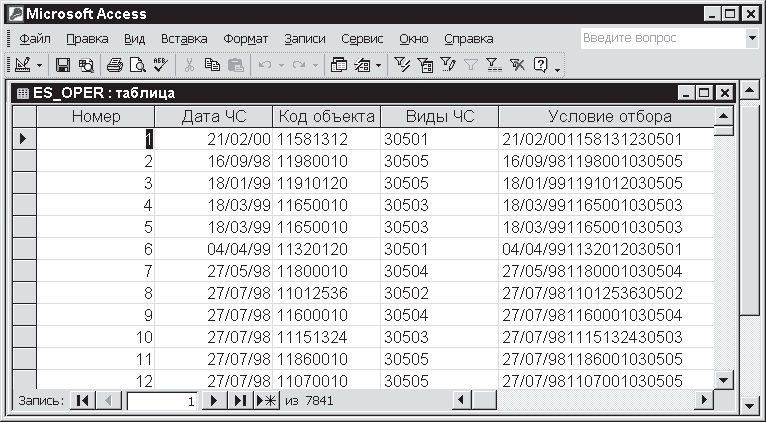Click the Copy icon in the toolbar
This screenshot has width=766, height=422.
[212, 65]
